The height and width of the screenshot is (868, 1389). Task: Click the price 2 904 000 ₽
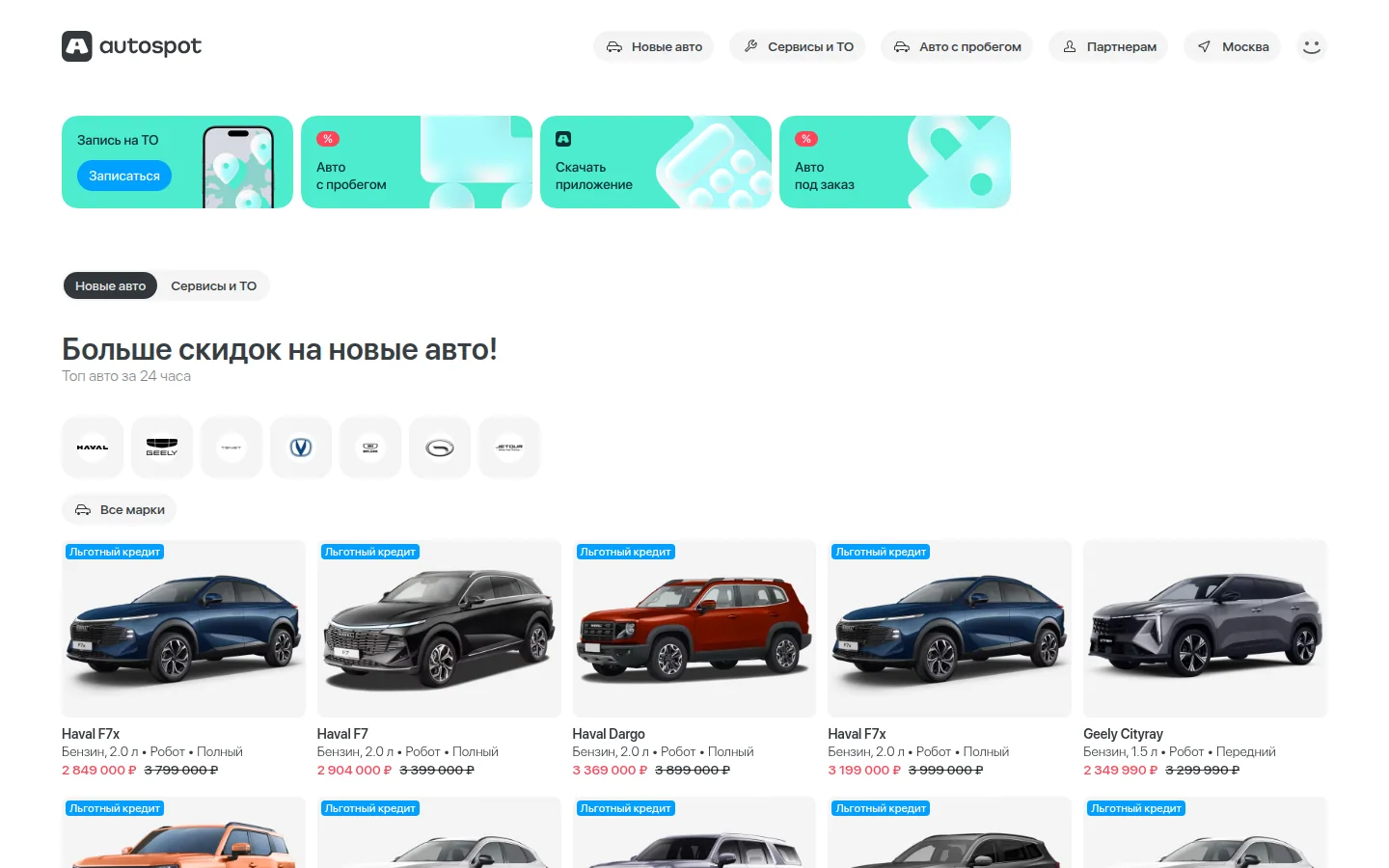[355, 770]
